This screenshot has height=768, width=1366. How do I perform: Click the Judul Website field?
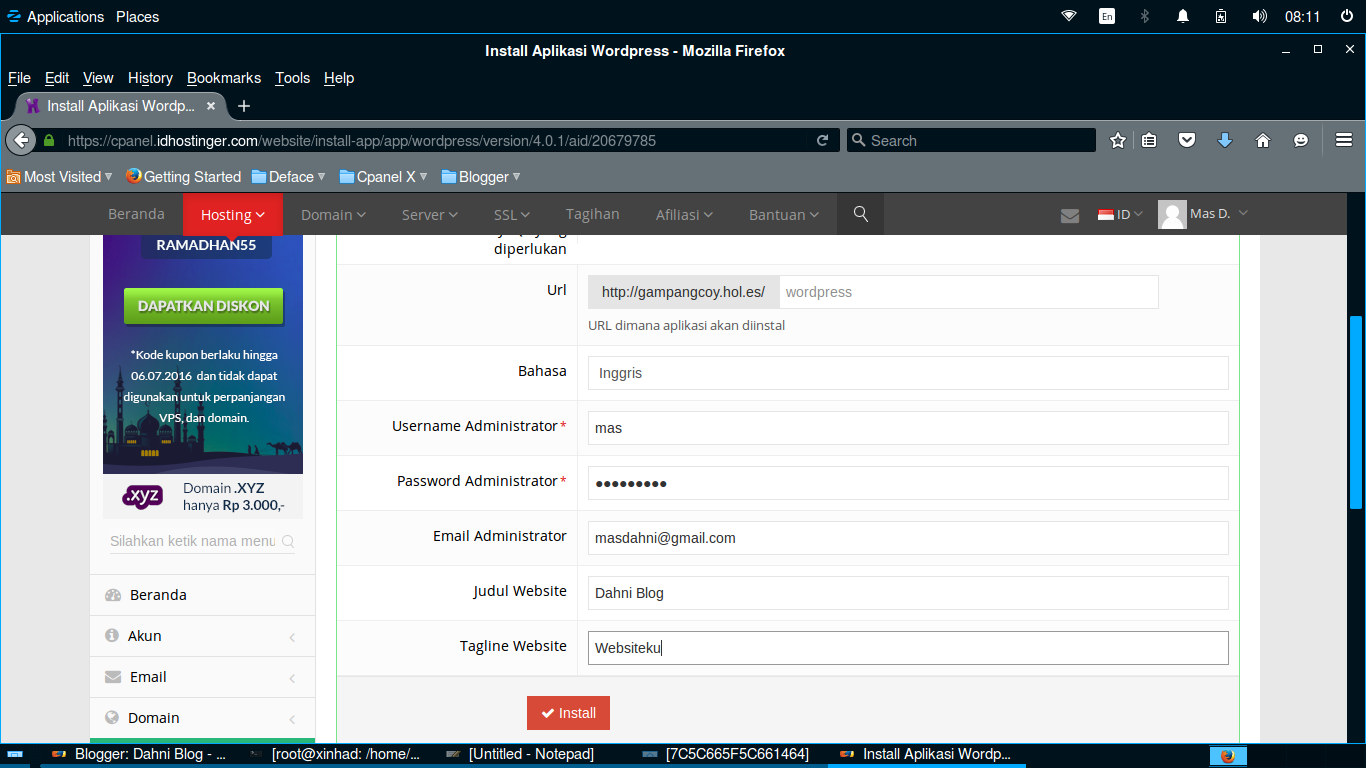tap(908, 593)
